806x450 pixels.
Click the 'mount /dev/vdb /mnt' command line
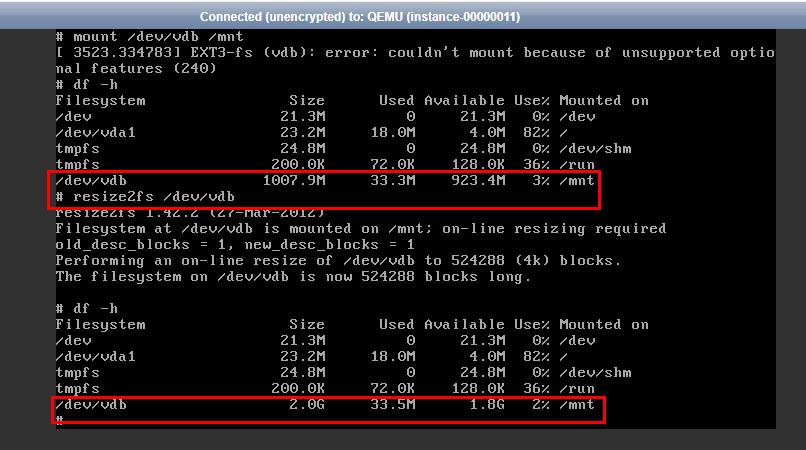click(149, 37)
